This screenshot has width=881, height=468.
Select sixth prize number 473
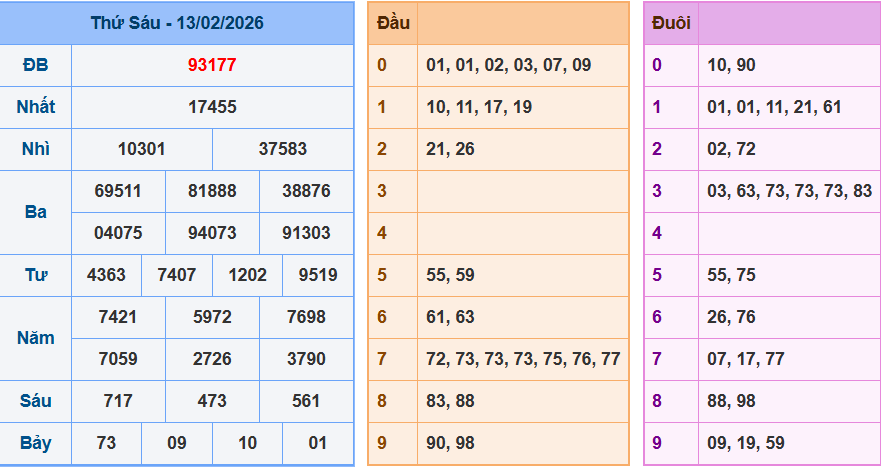pos(212,401)
